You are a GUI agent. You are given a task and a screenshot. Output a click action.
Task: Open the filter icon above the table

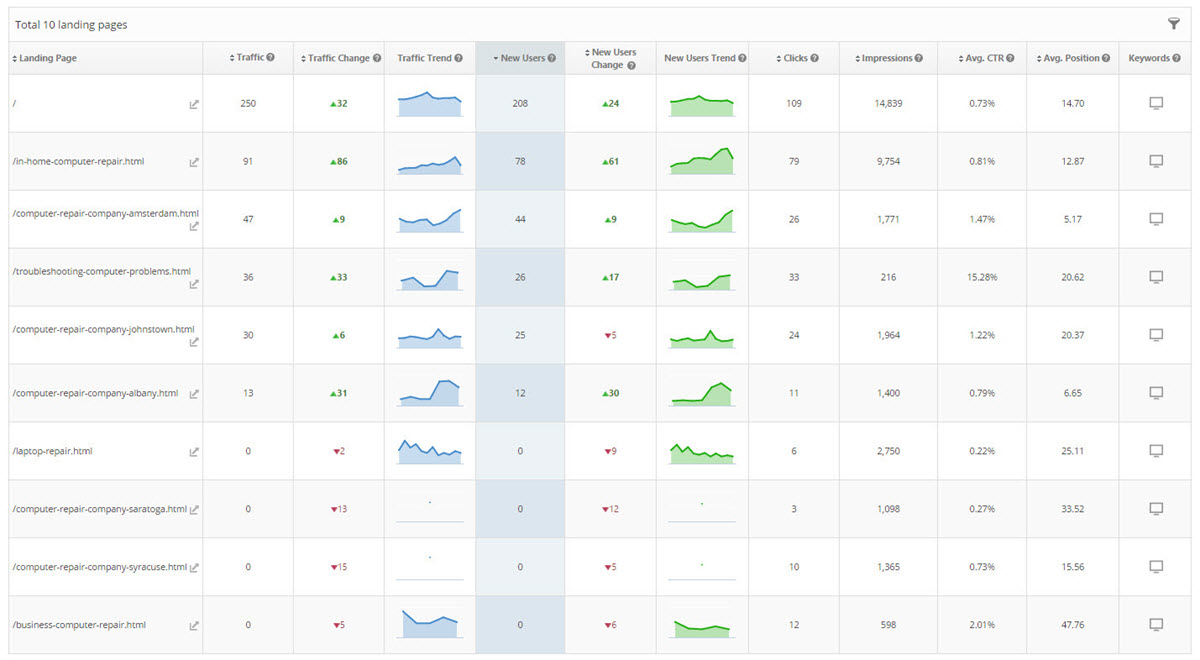1174,24
